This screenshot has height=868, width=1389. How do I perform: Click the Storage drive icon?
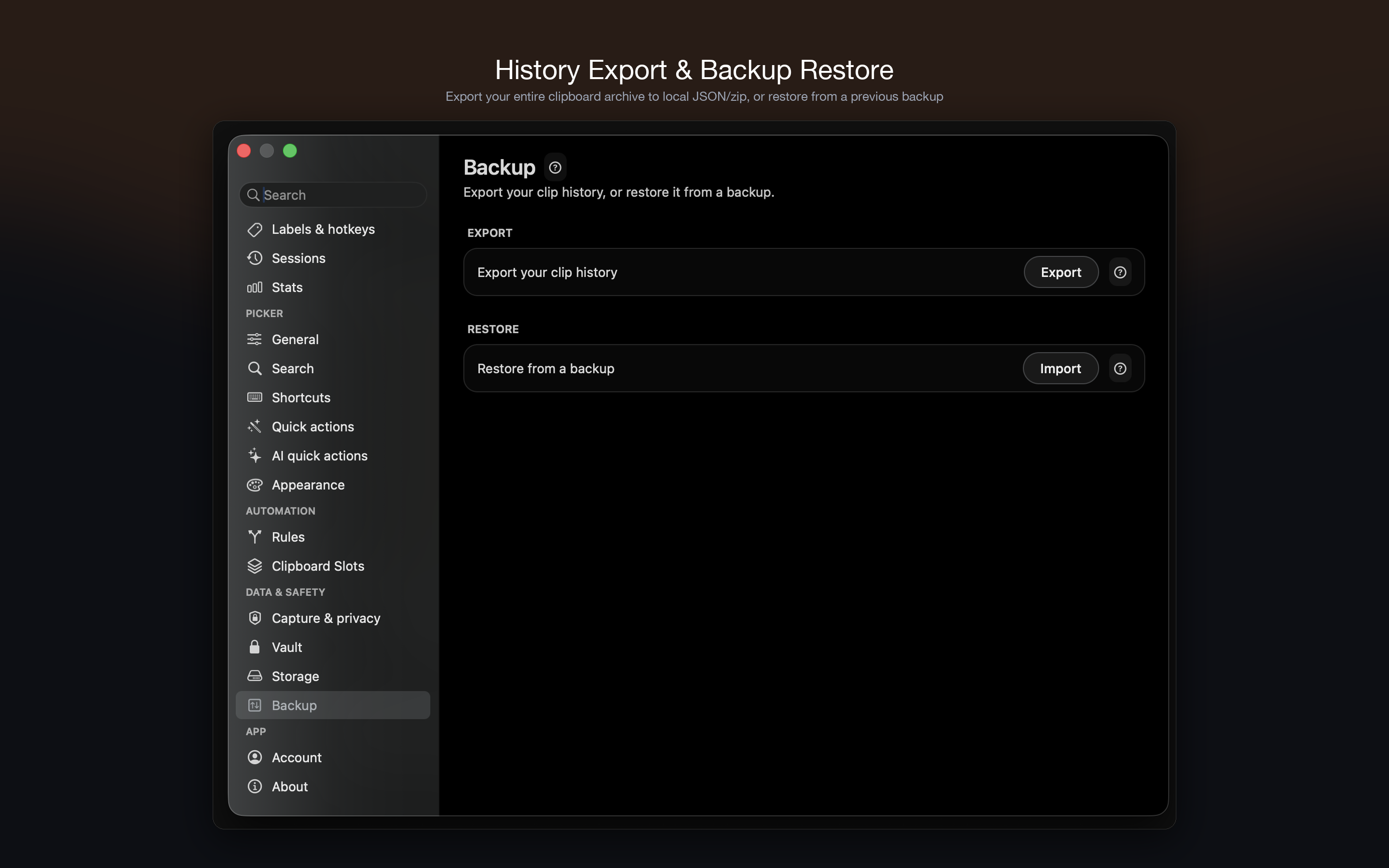point(254,676)
